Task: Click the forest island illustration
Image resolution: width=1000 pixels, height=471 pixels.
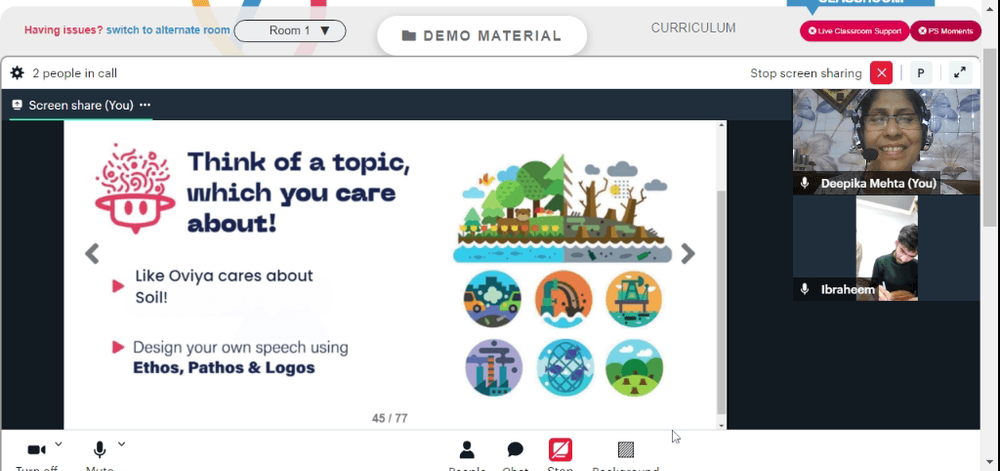Action: click(562, 209)
